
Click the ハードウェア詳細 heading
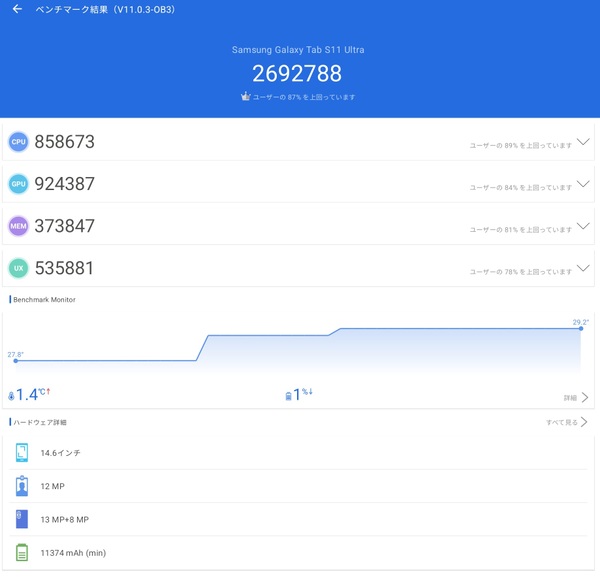coord(40,422)
